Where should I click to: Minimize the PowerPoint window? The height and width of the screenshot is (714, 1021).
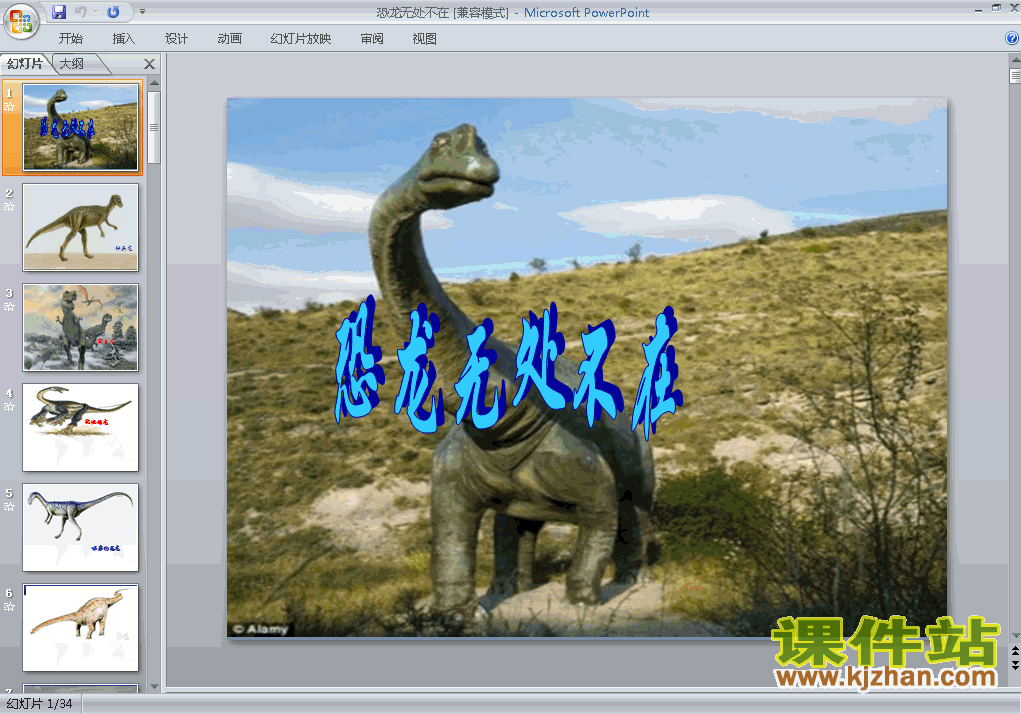coord(978,9)
